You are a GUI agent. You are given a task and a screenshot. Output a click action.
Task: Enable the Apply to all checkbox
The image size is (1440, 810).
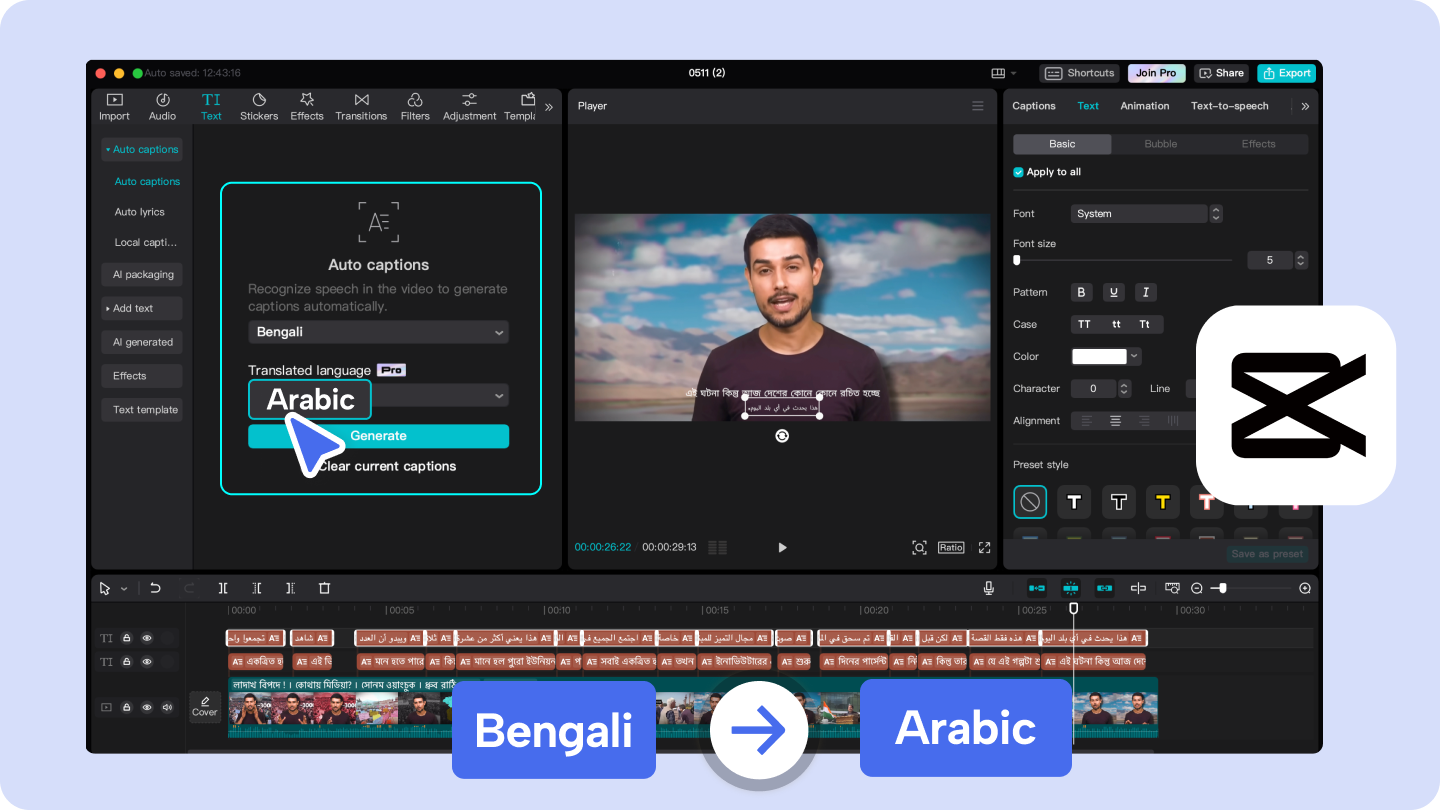pos(1018,172)
